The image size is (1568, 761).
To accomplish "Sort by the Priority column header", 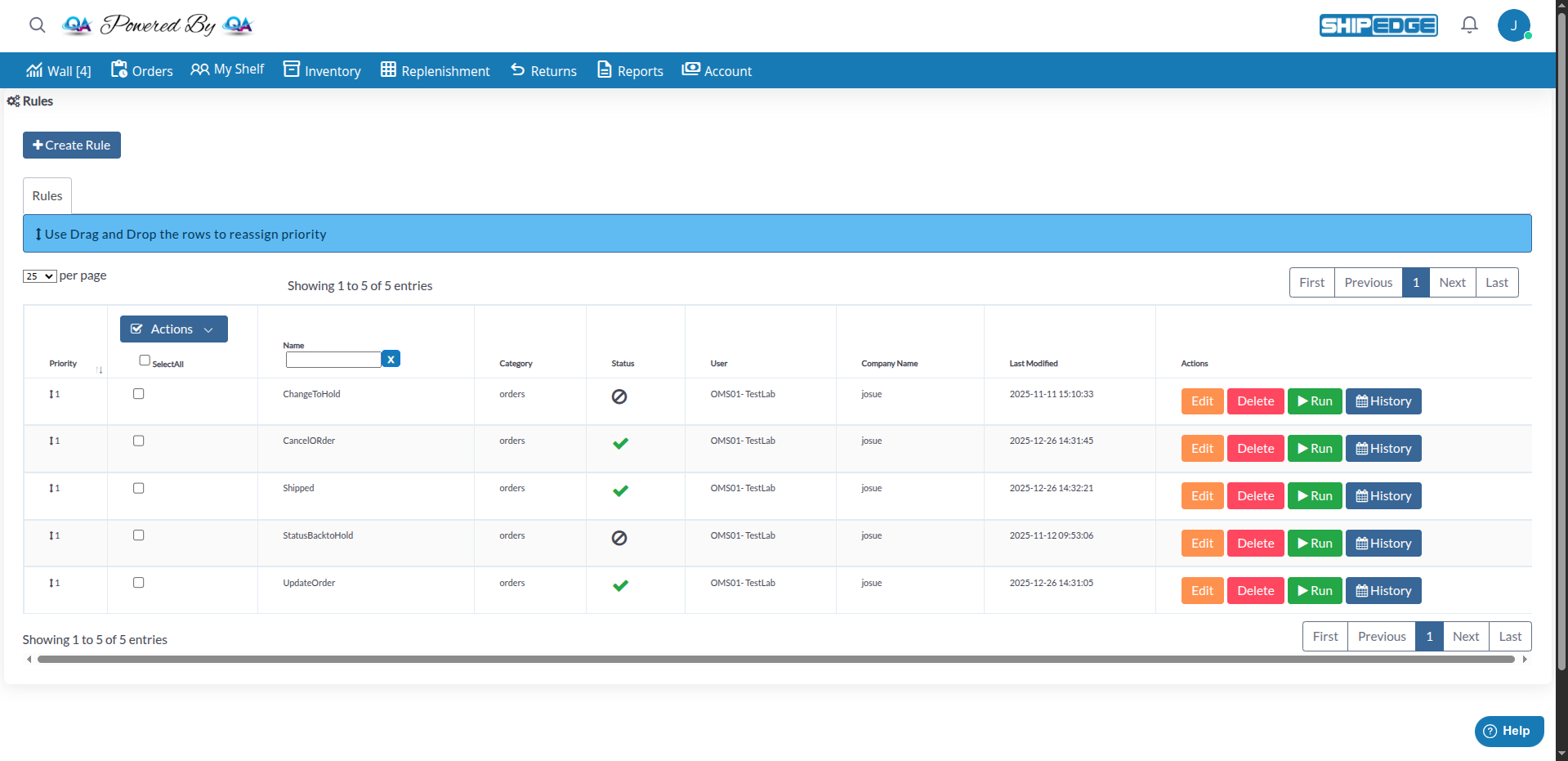I will [64, 364].
